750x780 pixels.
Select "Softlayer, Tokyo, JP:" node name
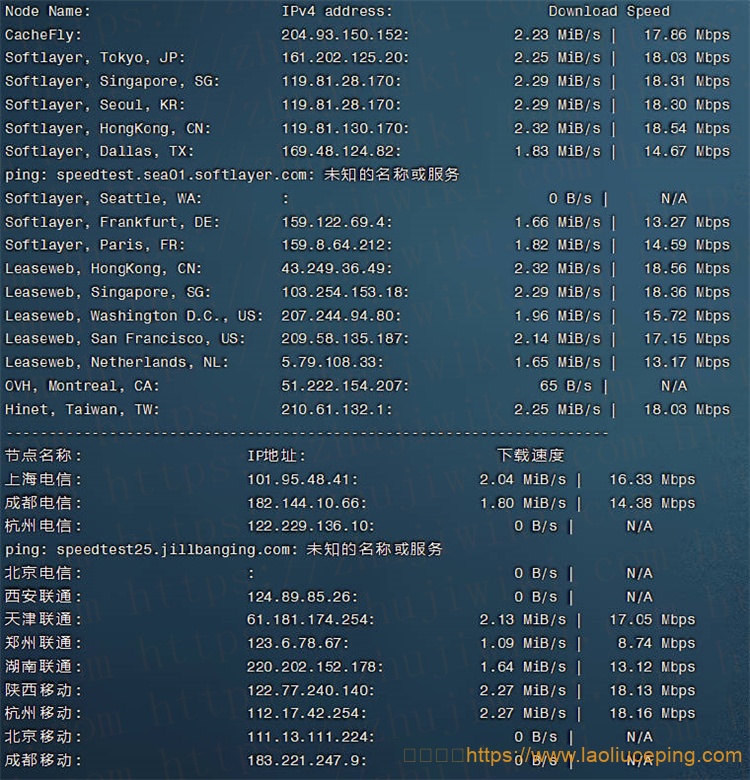pyautogui.click(x=95, y=58)
